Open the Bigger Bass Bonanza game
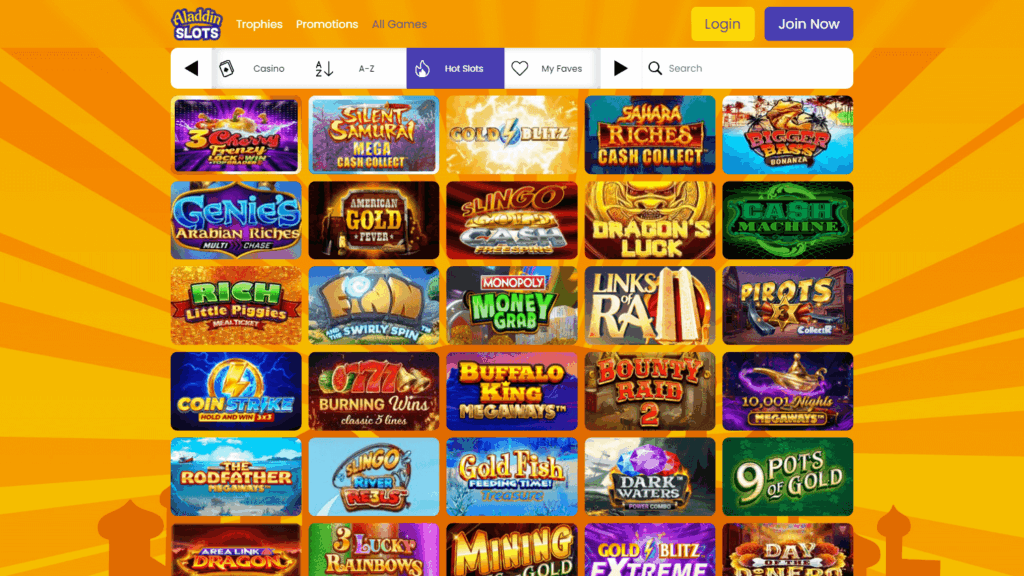1024x576 pixels. click(788, 135)
